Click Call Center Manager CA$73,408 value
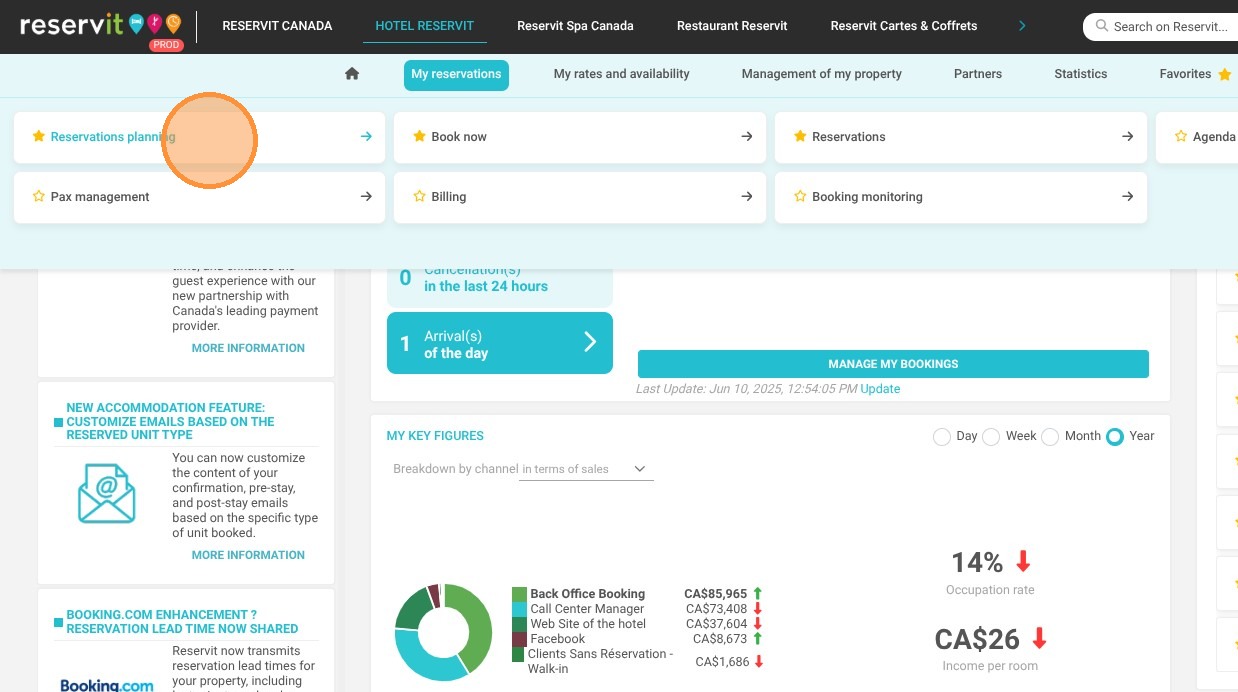1238x692 pixels. [716, 609]
